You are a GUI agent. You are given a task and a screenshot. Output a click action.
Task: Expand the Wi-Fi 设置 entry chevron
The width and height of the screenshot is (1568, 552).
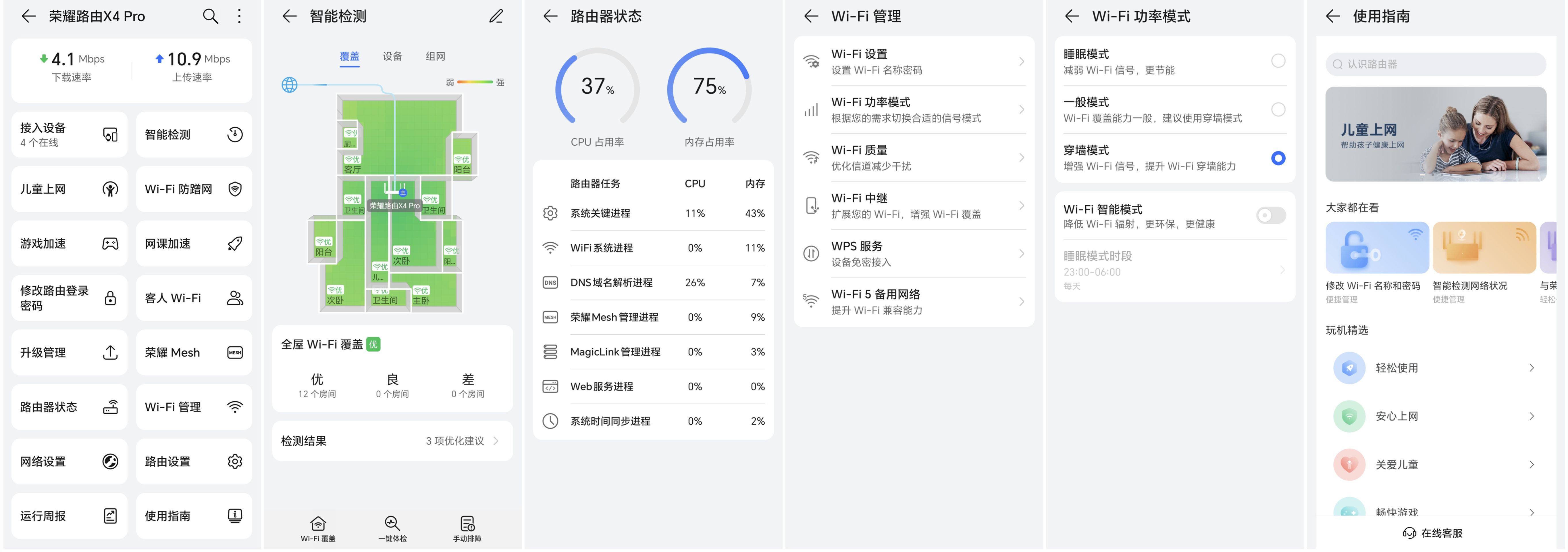coord(1021,62)
